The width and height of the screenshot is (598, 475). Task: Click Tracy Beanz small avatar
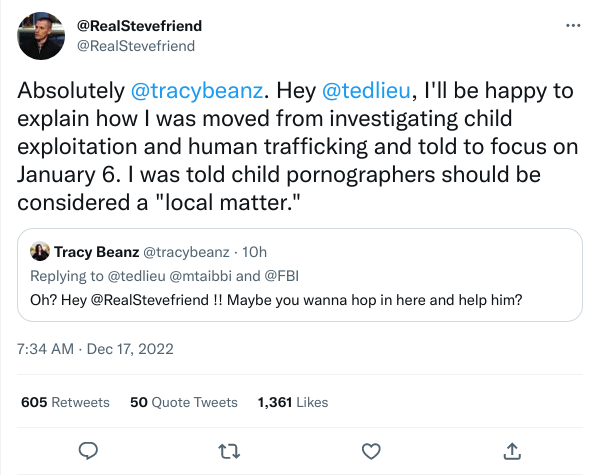tap(40, 251)
